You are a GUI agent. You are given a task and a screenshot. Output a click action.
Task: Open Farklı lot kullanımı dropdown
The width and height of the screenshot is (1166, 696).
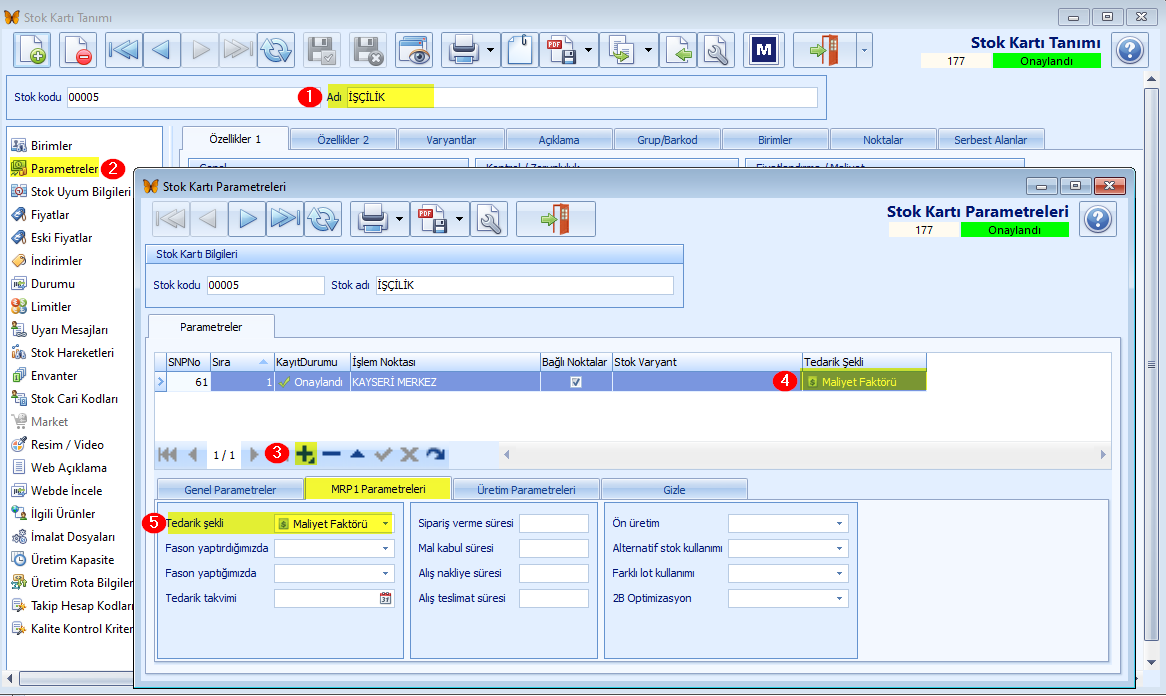[839, 573]
